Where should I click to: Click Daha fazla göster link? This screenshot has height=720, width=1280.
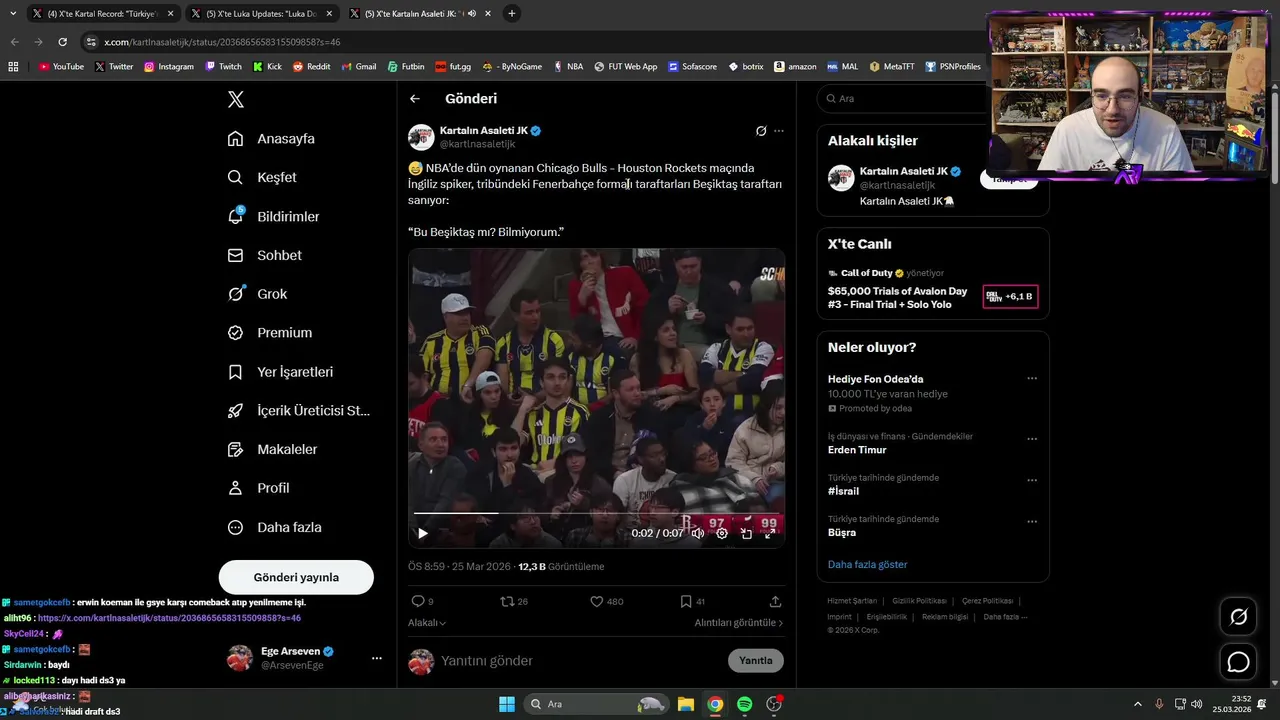tap(867, 565)
